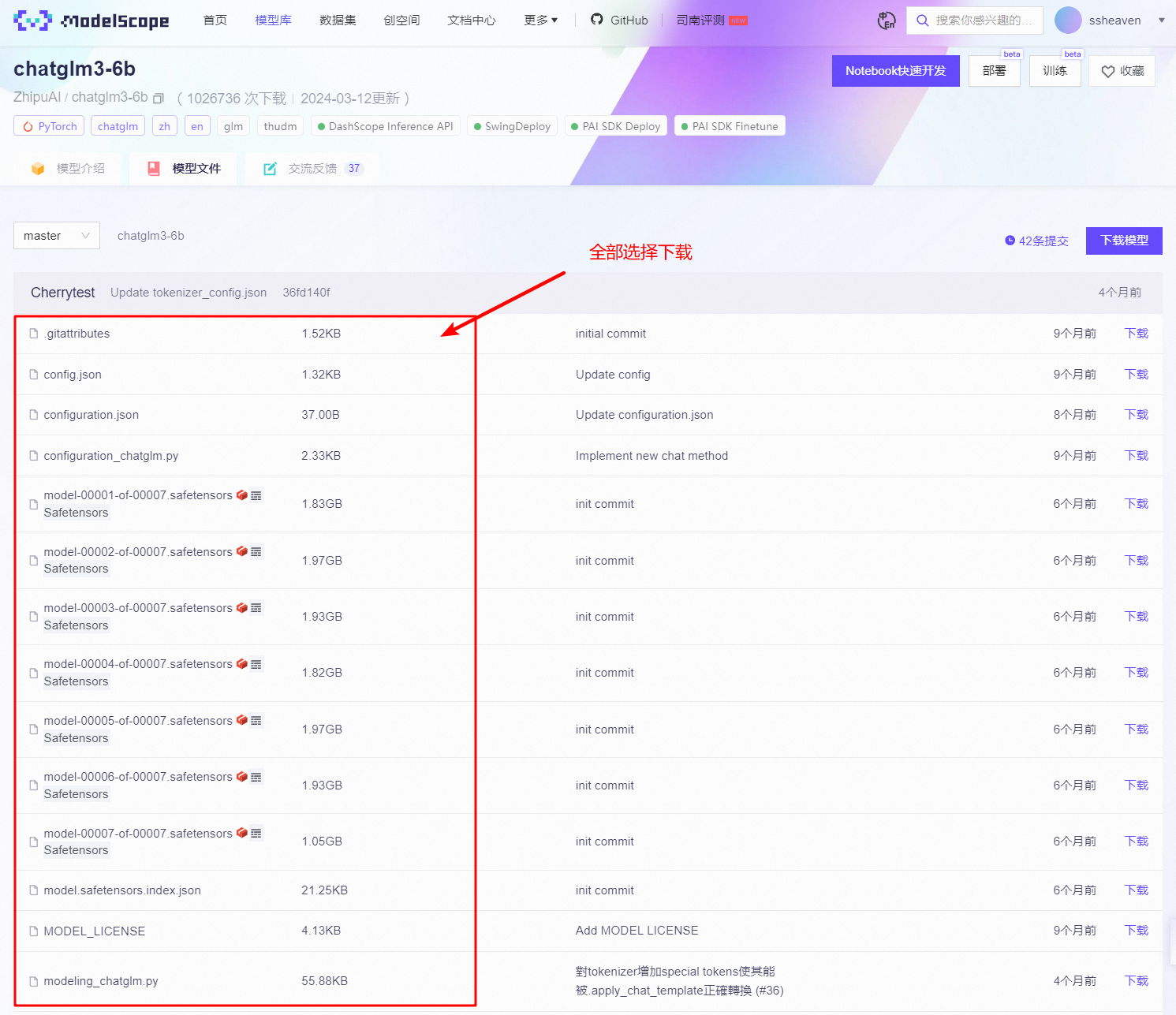
Task: Open the 数据集 menu item
Action: click(x=338, y=21)
